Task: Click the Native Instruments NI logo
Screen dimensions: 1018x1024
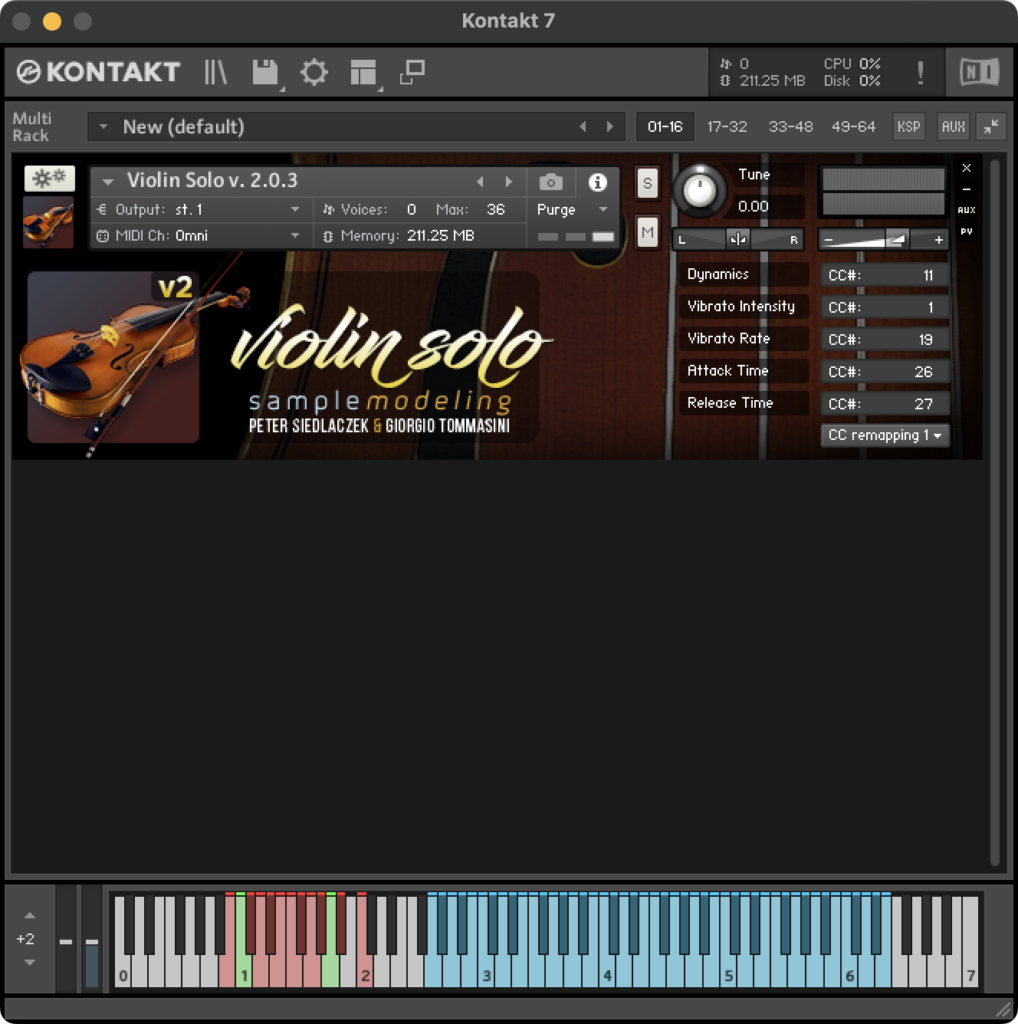Action: coord(979,72)
